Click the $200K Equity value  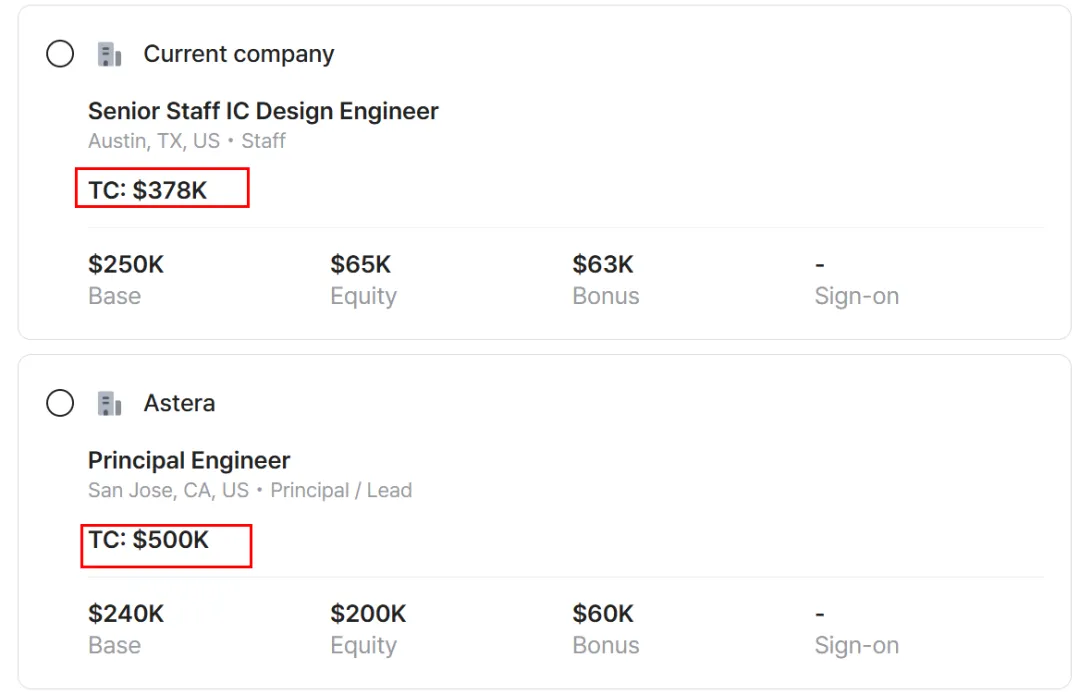point(368,614)
